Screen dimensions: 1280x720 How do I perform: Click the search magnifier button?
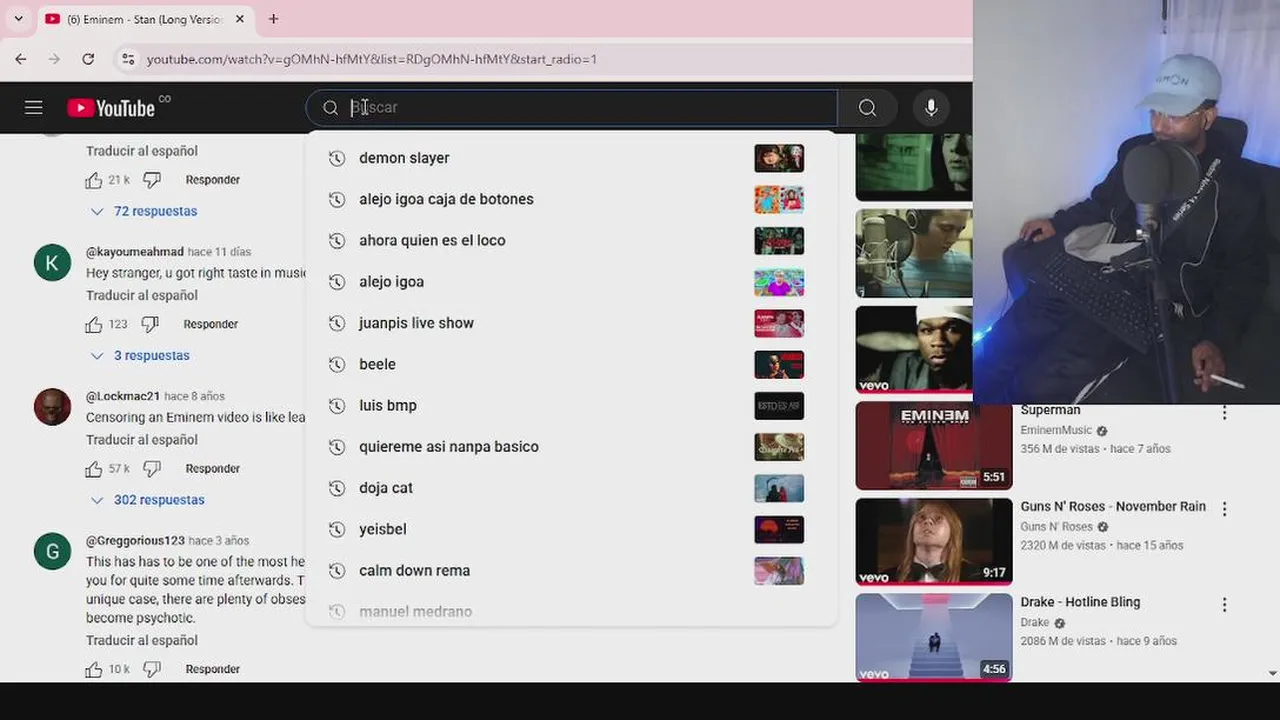pyautogui.click(x=867, y=108)
